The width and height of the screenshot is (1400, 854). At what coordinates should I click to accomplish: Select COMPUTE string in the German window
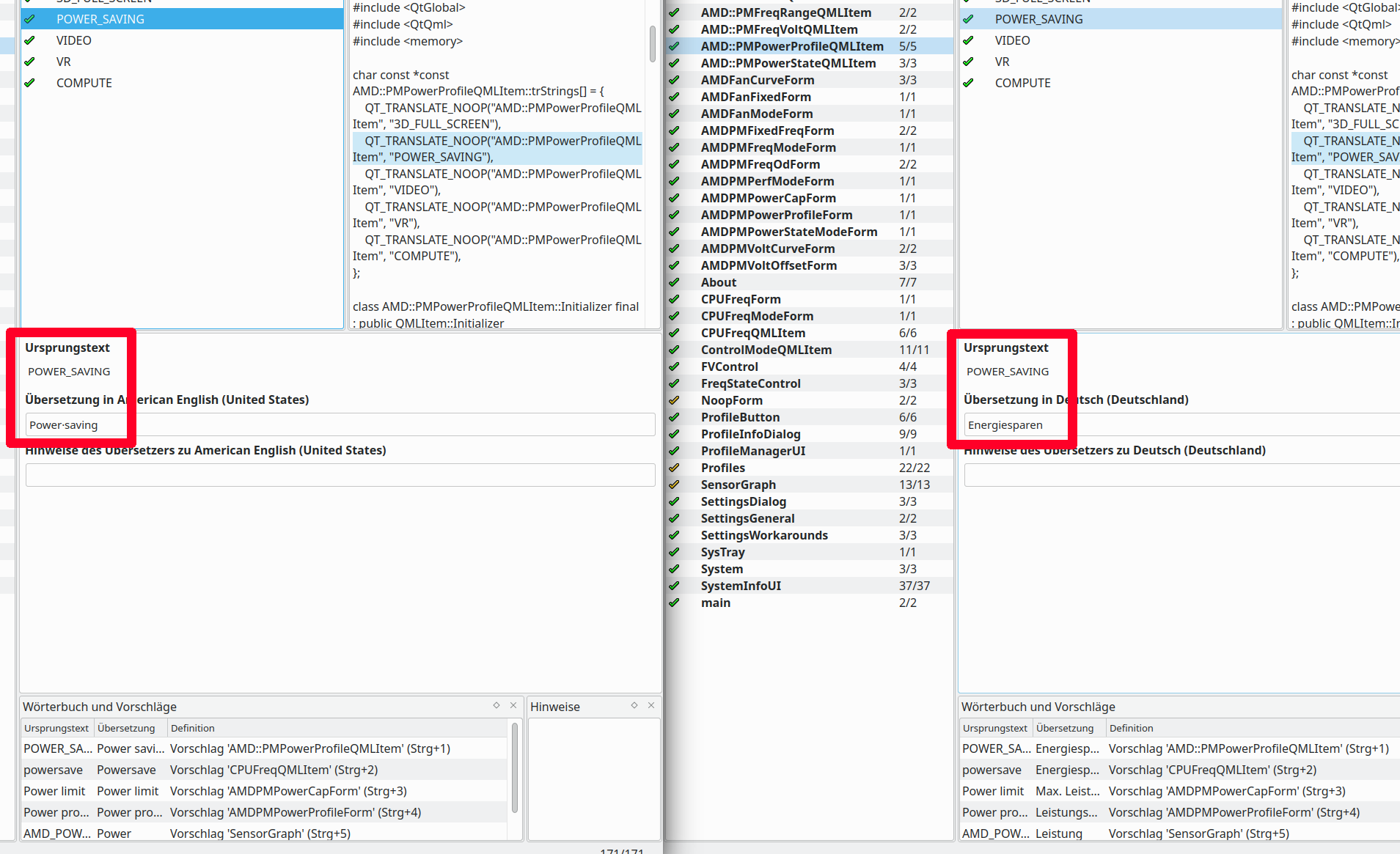click(x=1121, y=83)
